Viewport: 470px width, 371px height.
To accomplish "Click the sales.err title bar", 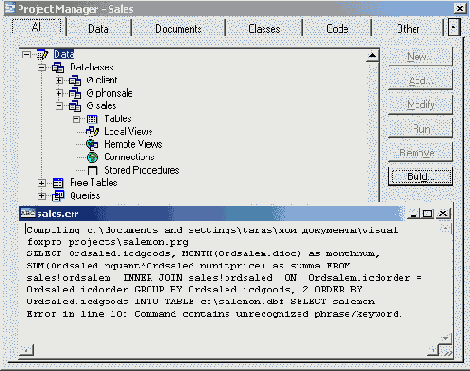I will 212,213.
